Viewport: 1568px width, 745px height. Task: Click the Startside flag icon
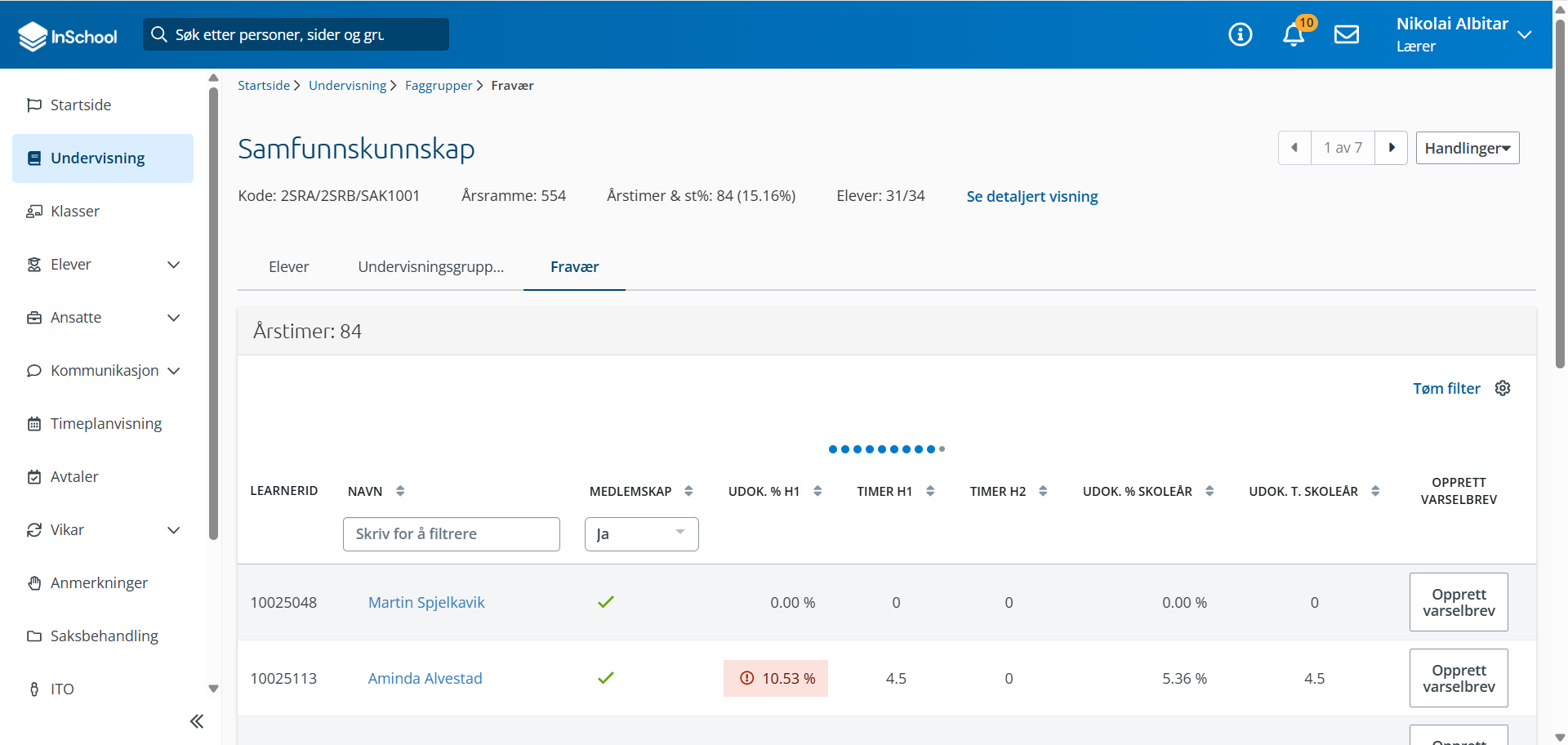[x=34, y=105]
